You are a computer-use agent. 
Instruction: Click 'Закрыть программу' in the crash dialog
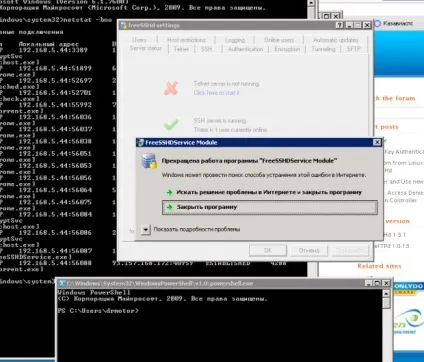(270, 207)
